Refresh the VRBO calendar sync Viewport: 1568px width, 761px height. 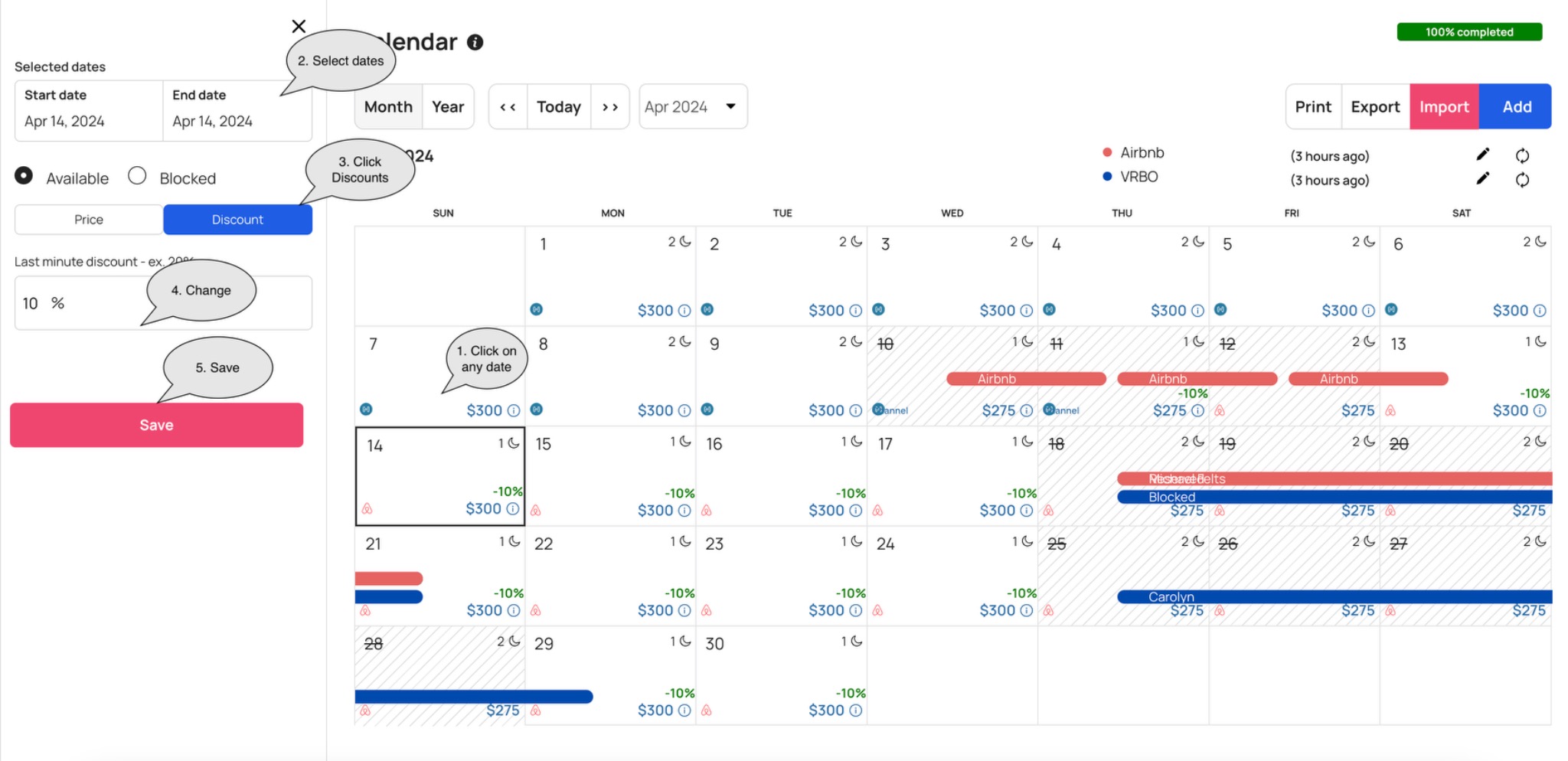click(x=1522, y=180)
